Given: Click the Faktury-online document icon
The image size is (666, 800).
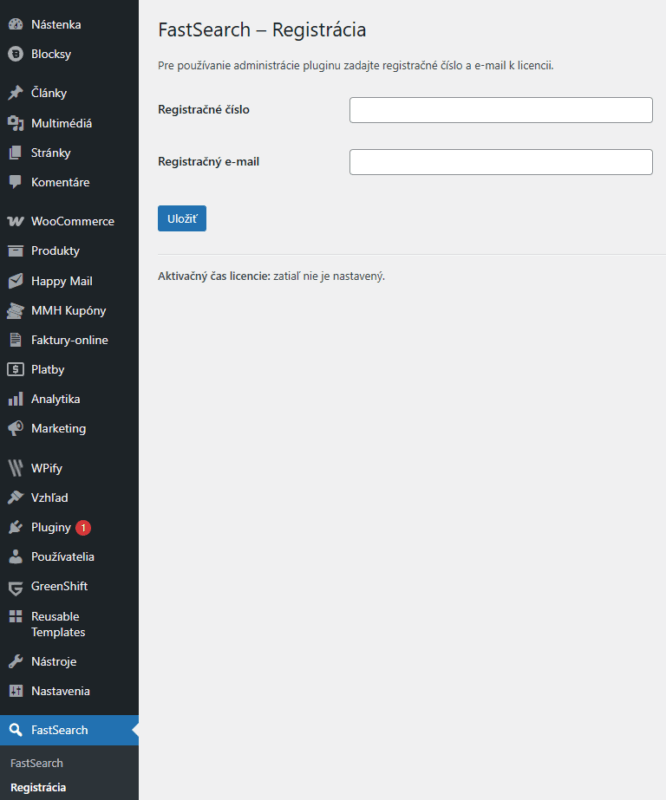Looking at the screenshot, I should [x=16, y=340].
